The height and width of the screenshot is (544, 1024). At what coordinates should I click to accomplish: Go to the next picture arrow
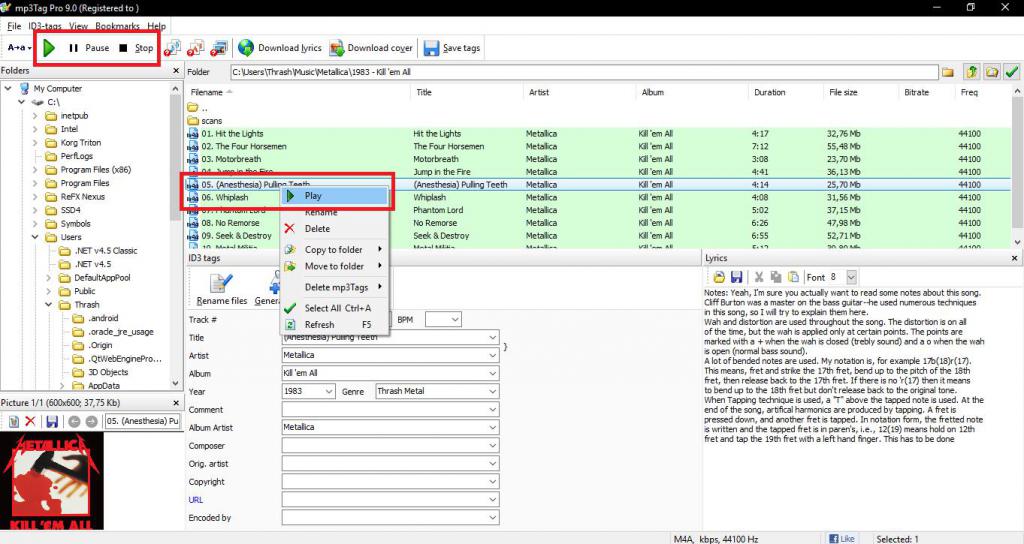click(x=91, y=421)
